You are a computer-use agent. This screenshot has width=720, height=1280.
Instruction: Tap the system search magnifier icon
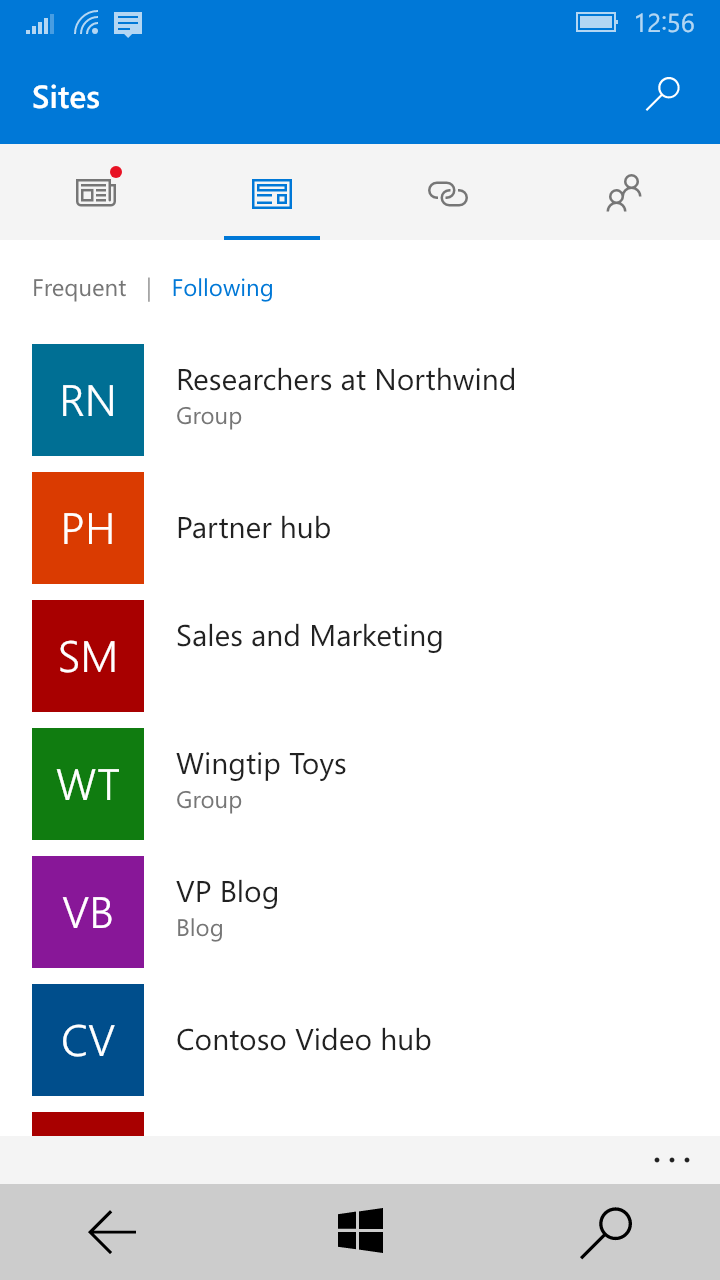[x=606, y=1232]
